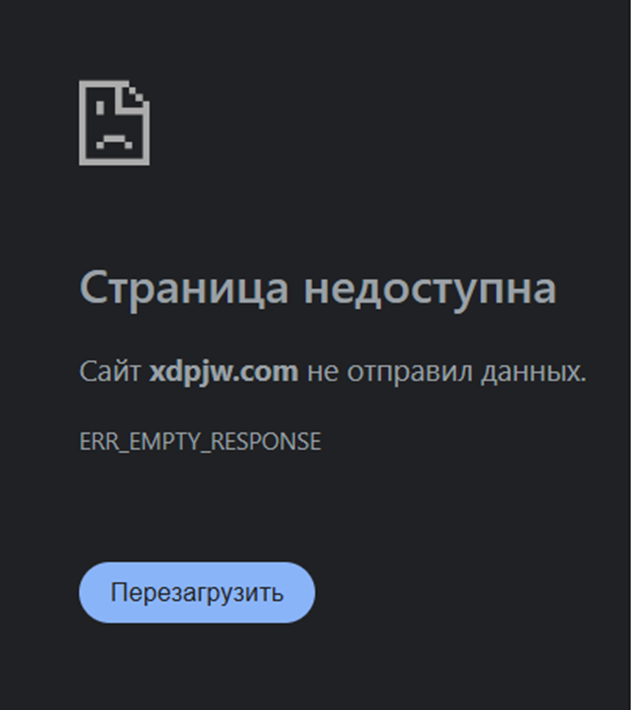The image size is (631, 710).
Task: Reload the page with the Перезагрузить button
Action: click(x=197, y=592)
